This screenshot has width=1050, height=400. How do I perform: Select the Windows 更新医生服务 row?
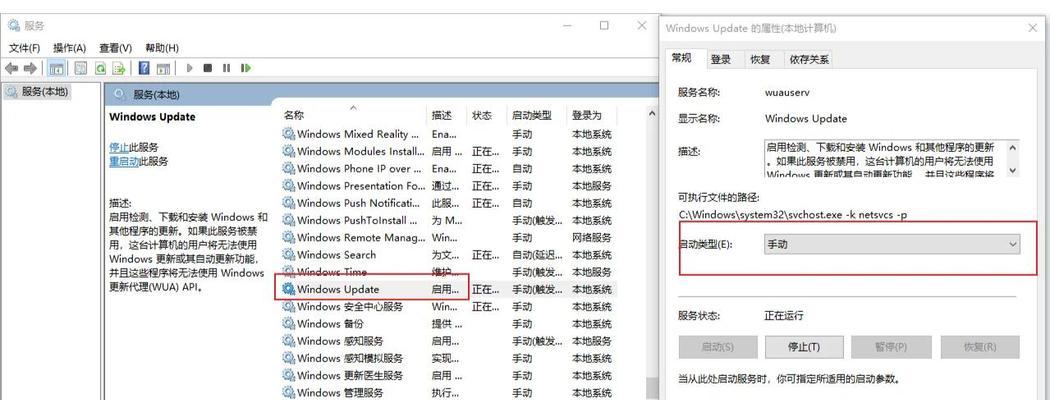coord(447,376)
